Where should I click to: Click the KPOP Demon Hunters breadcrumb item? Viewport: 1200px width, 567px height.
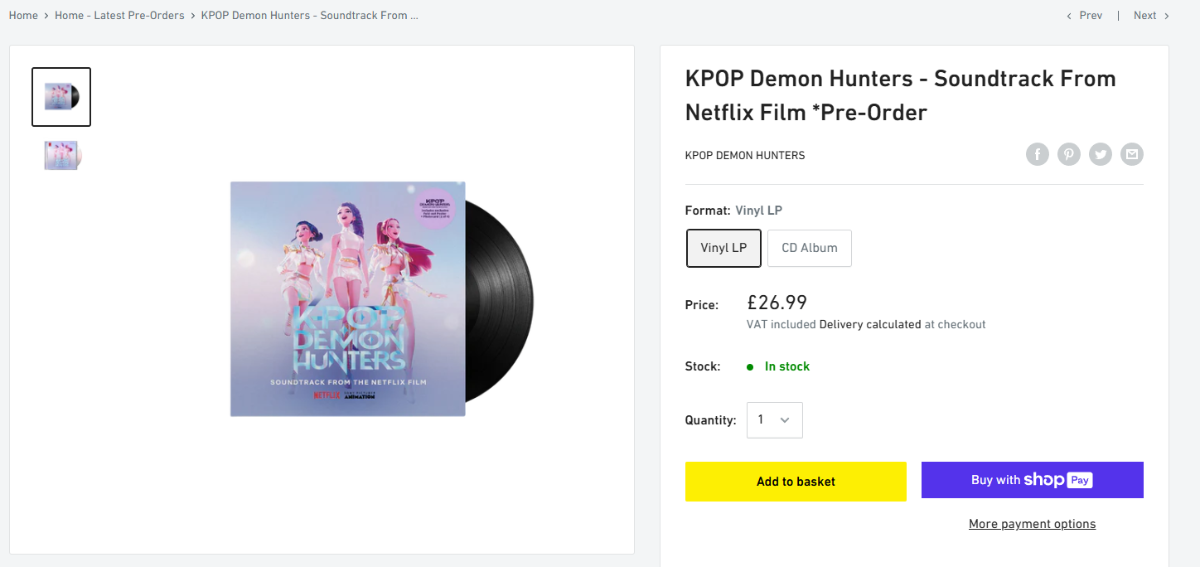(x=309, y=15)
